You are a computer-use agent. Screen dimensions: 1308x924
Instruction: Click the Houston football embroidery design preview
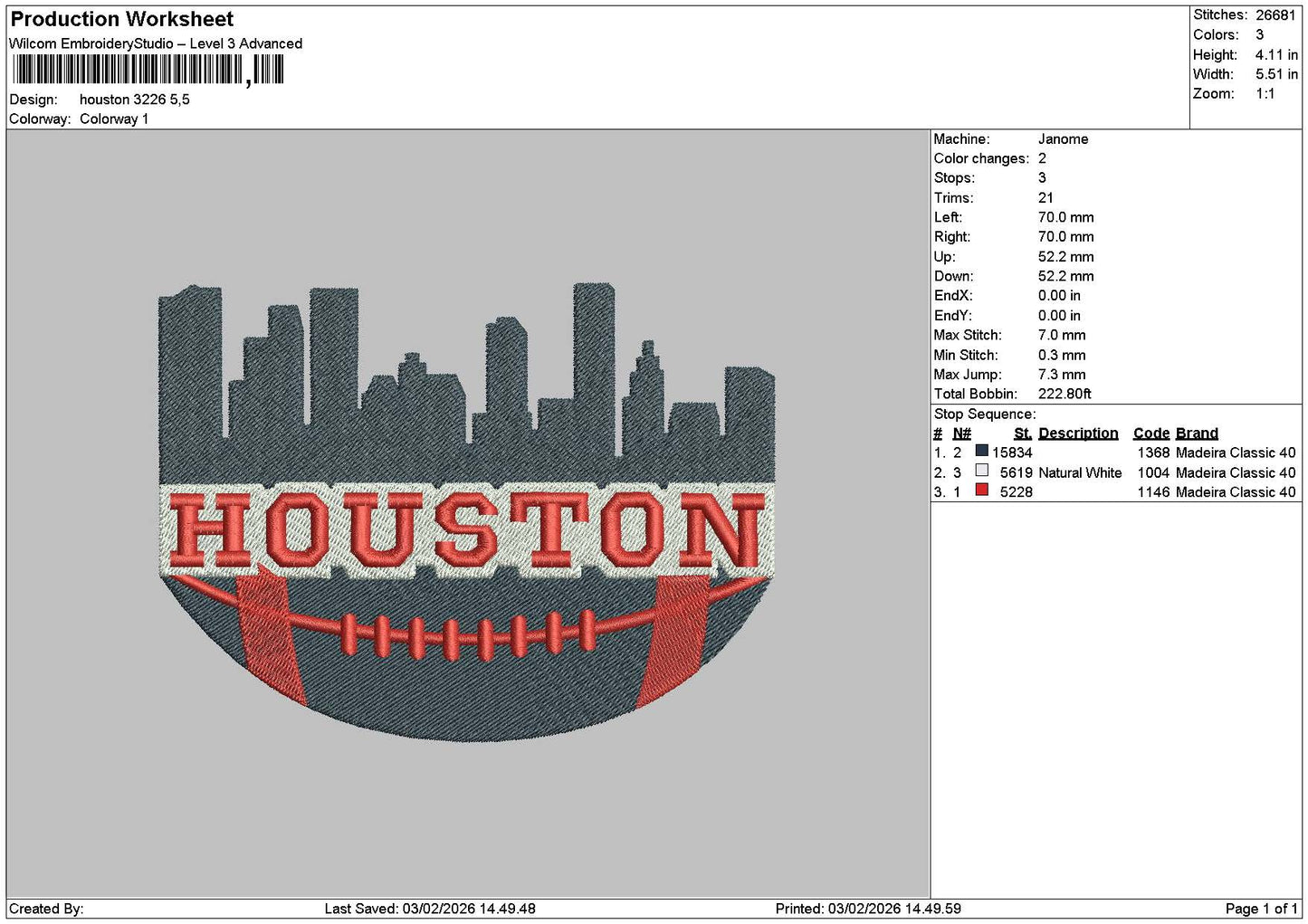click(x=467, y=513)
